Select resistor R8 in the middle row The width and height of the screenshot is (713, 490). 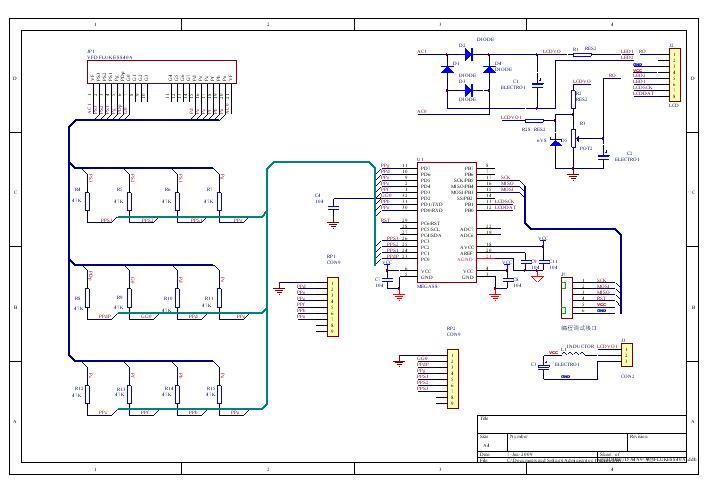[87, 298]
